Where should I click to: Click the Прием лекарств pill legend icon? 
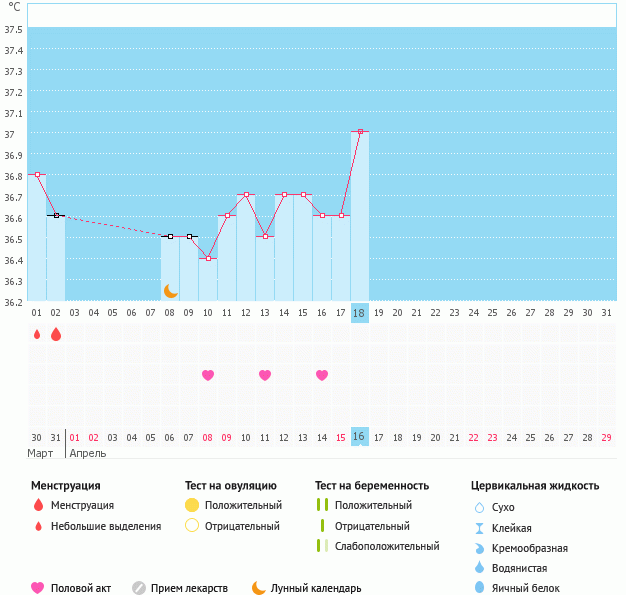(x=139, y=588)
